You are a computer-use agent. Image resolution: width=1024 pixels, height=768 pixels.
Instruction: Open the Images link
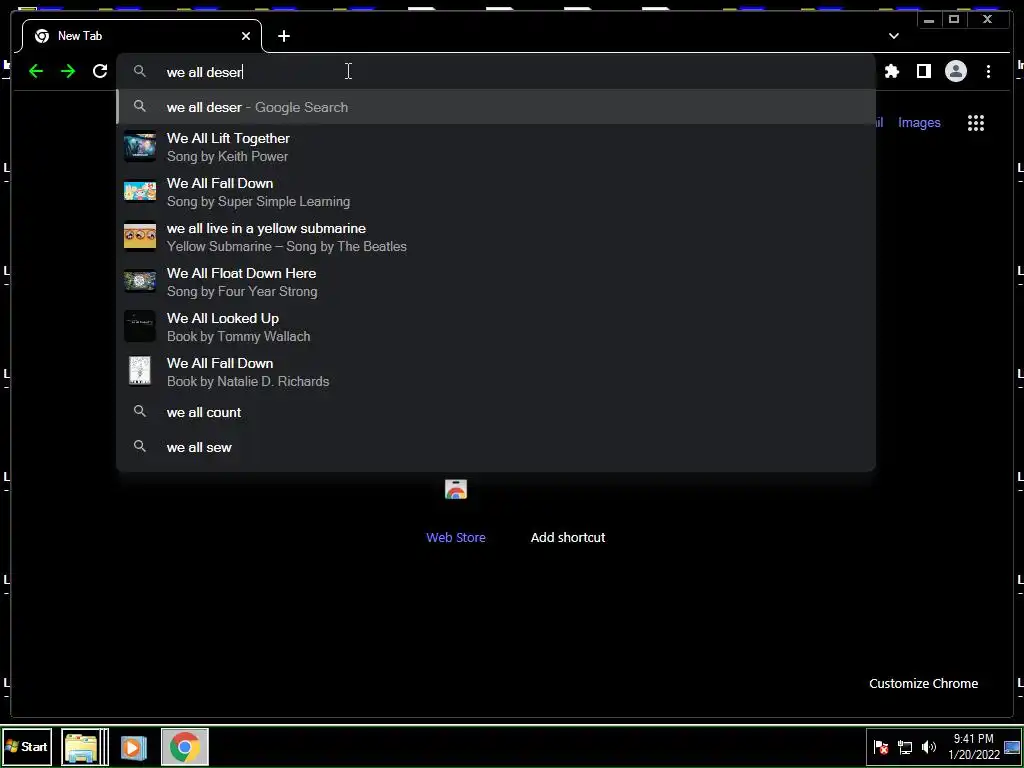919,123
